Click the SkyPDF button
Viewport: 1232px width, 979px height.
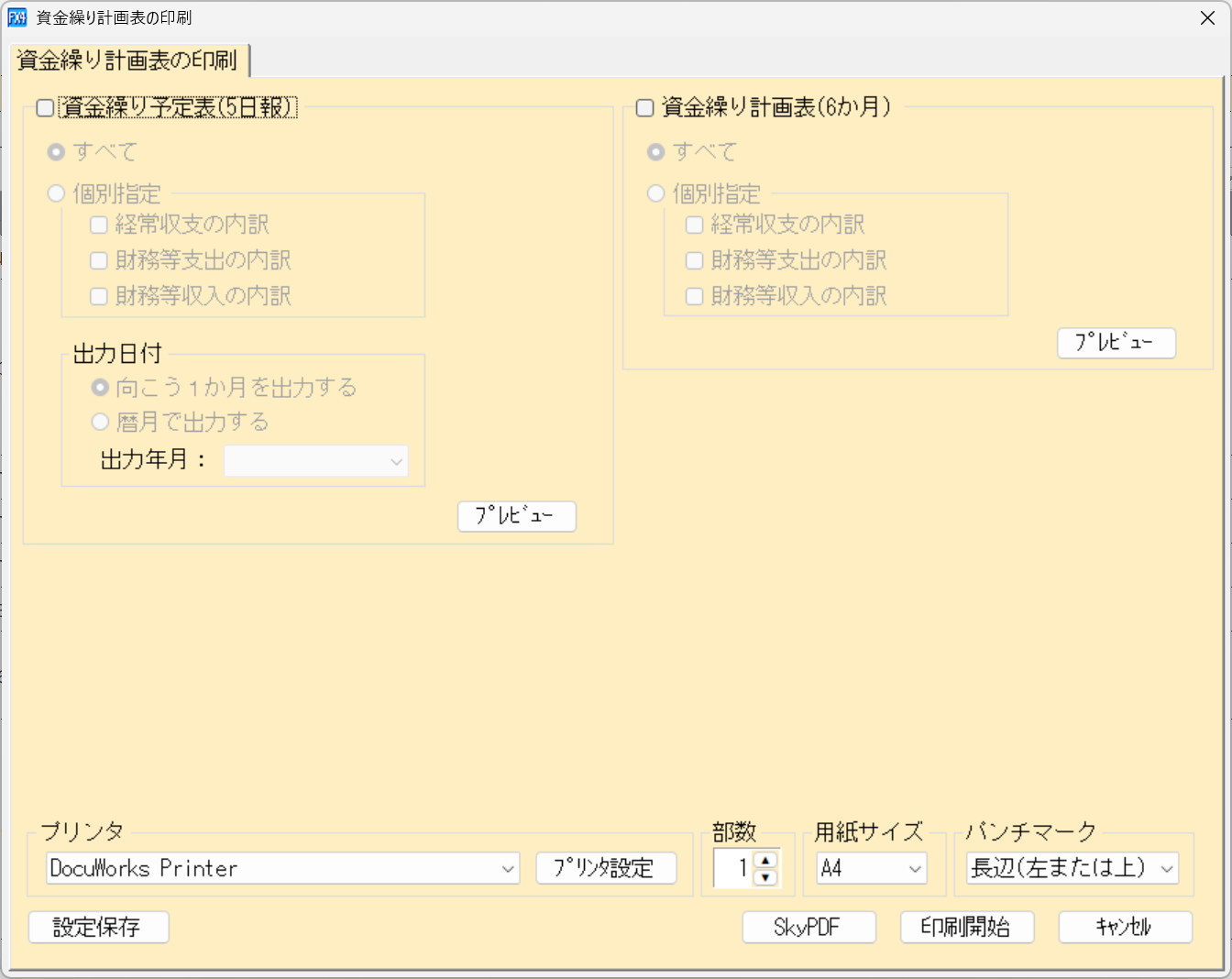(x=808, y=927)
